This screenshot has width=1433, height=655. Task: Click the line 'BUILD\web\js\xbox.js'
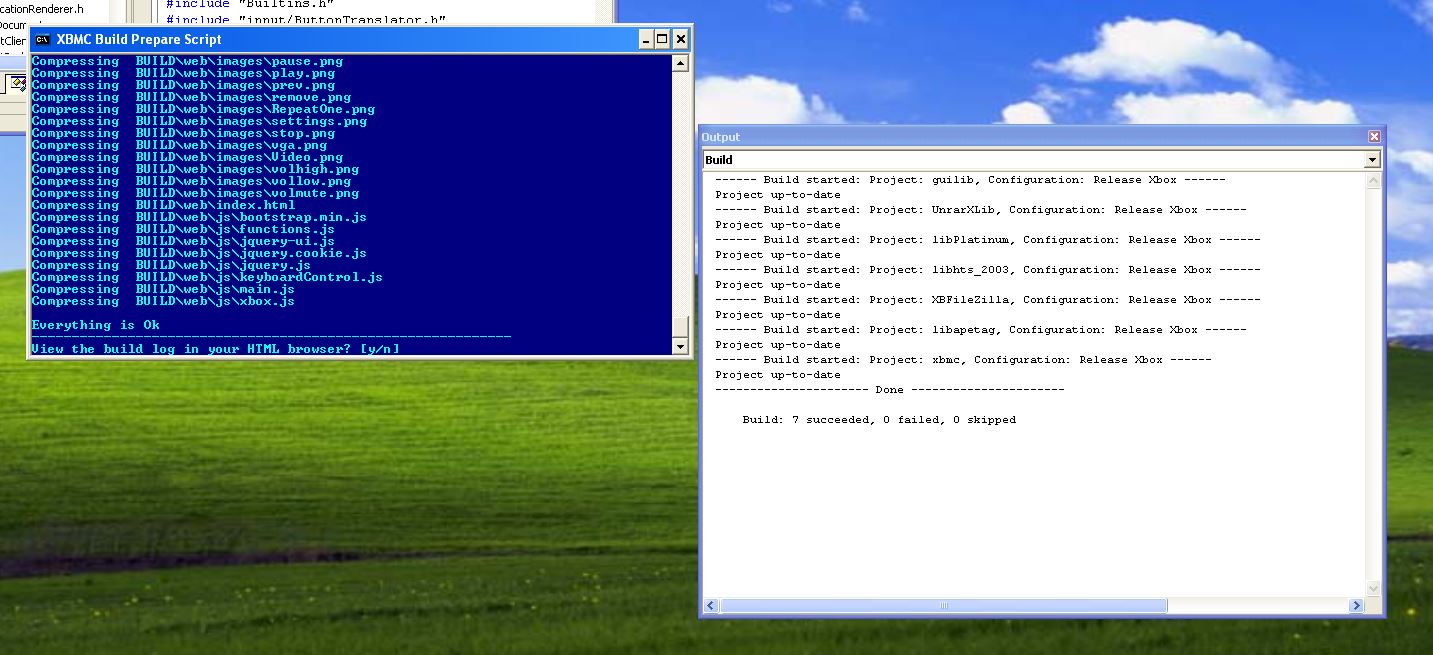tap(163, 301)
